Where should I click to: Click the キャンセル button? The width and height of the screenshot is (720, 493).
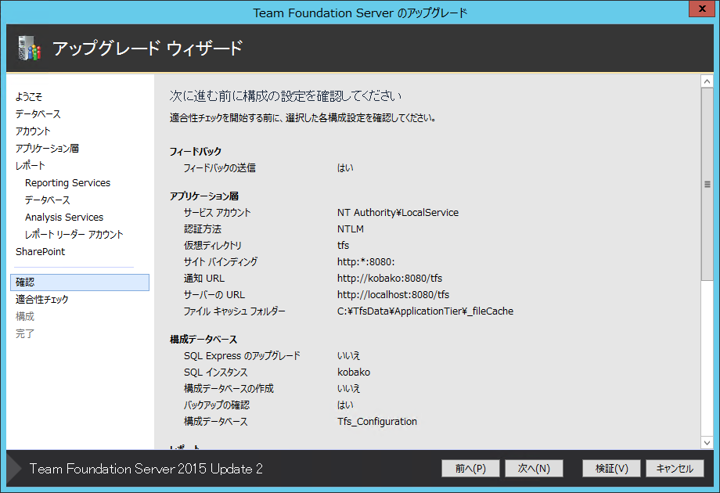(x=675, y=468)
